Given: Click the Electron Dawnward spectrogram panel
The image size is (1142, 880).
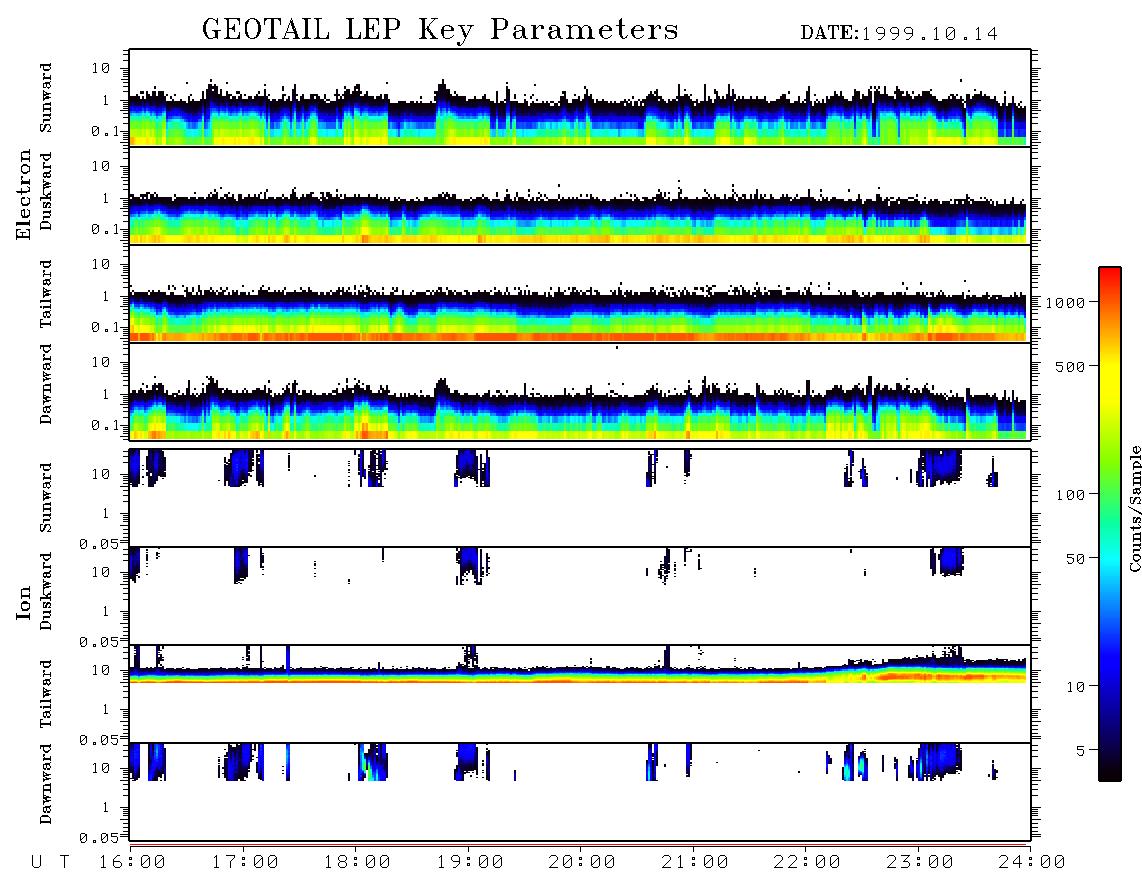Looking at the screenshot, I should point(580,391).
